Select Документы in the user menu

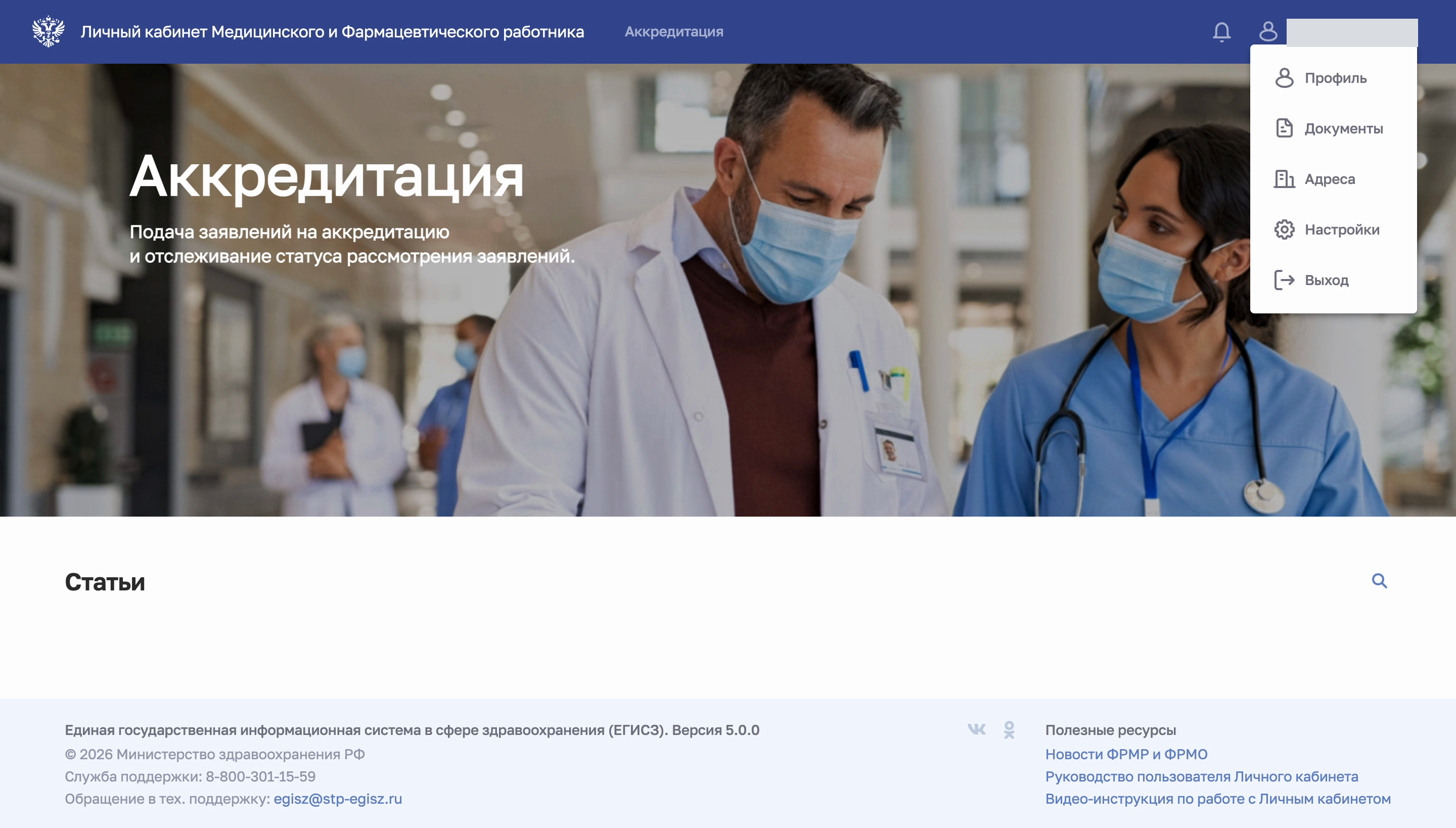[x=1333, y=128]
